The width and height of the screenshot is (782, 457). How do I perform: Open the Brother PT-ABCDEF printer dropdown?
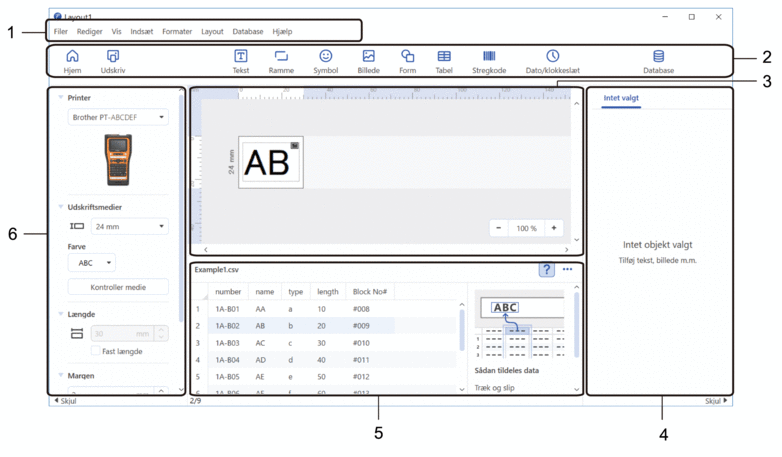pyautogui.click(x=118, y=117)
